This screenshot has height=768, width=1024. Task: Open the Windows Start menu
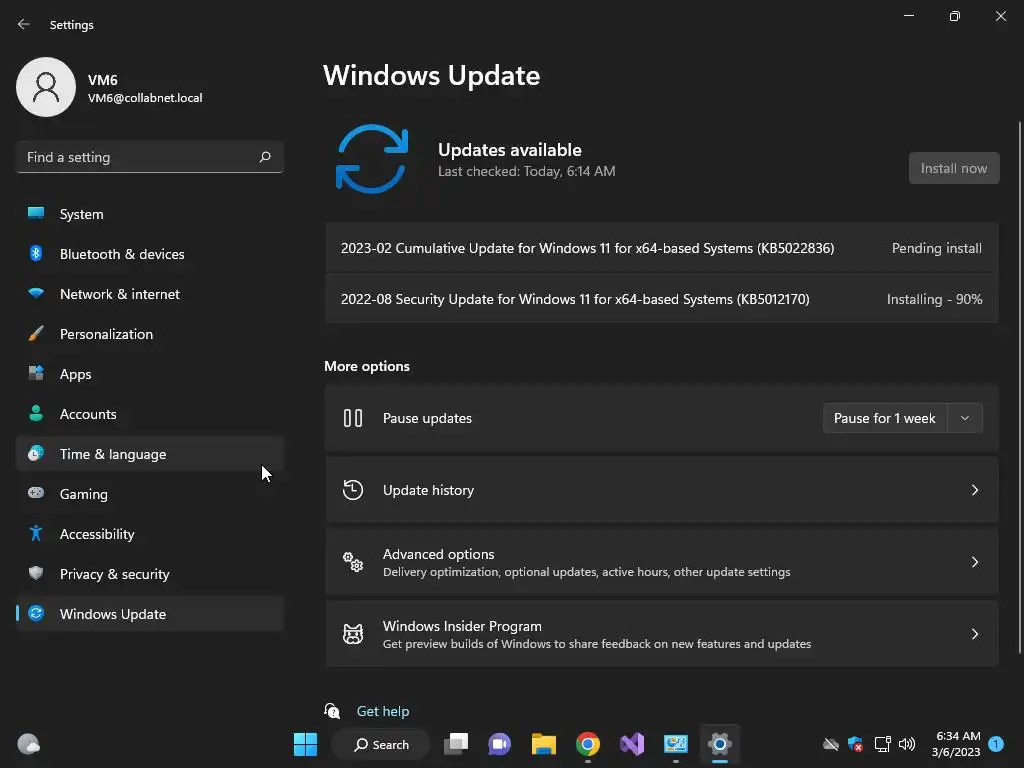click(305, 744)
